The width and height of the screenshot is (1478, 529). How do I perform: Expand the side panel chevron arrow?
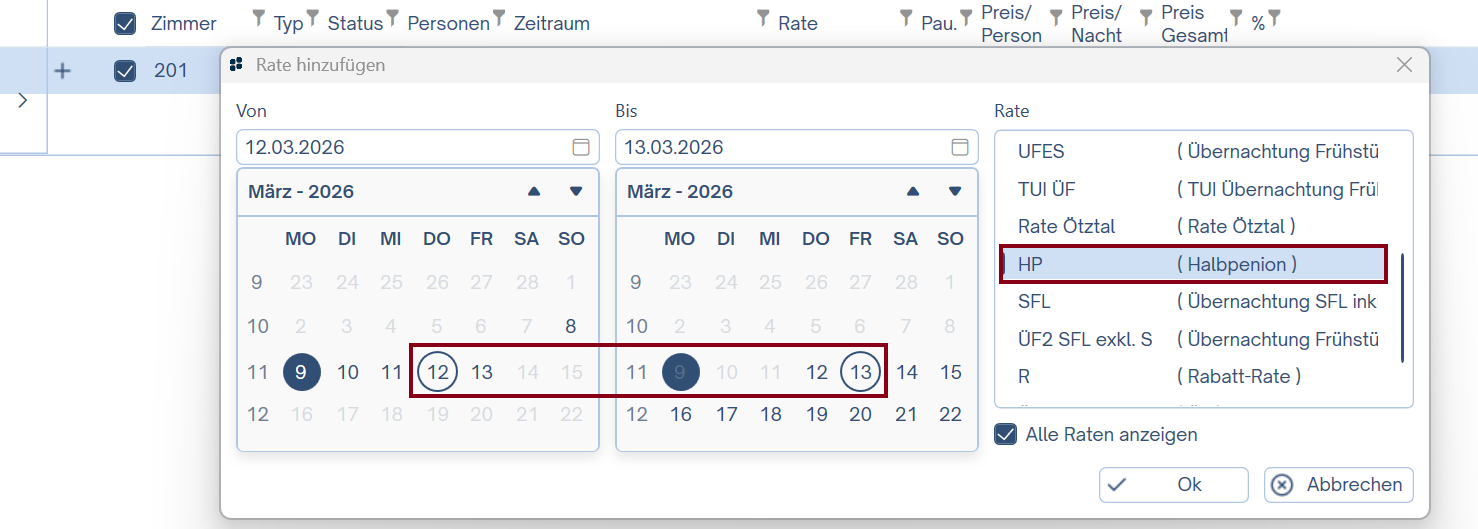[23, 100]
